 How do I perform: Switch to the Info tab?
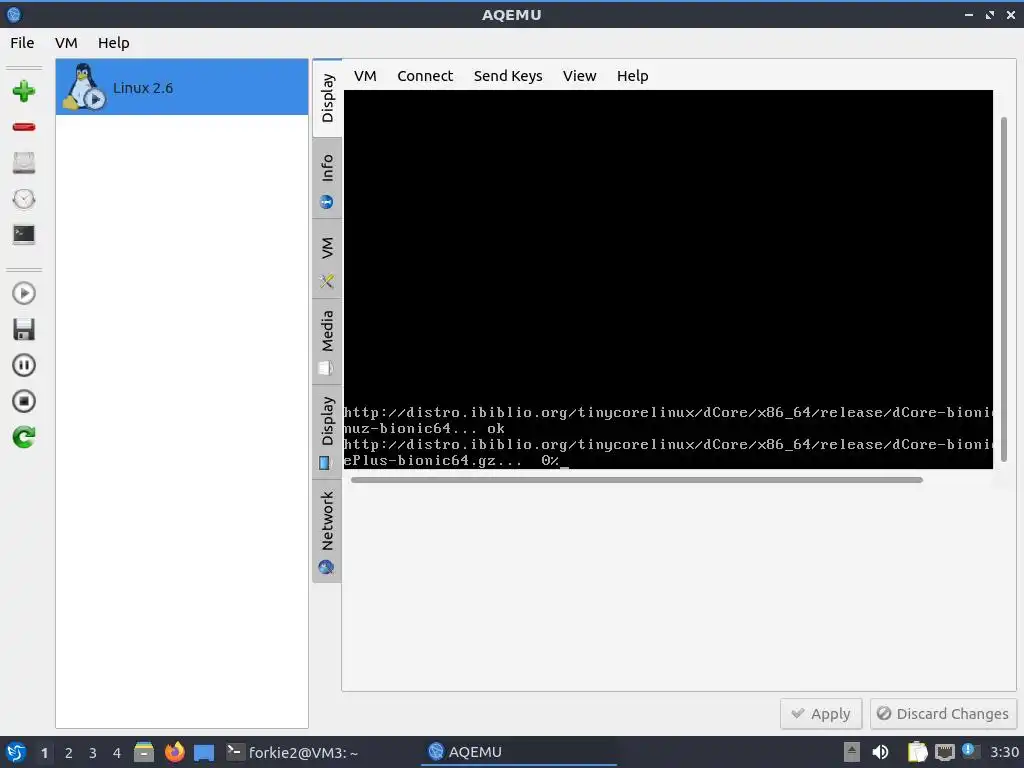pyautogui.click(x=327, y=178)
